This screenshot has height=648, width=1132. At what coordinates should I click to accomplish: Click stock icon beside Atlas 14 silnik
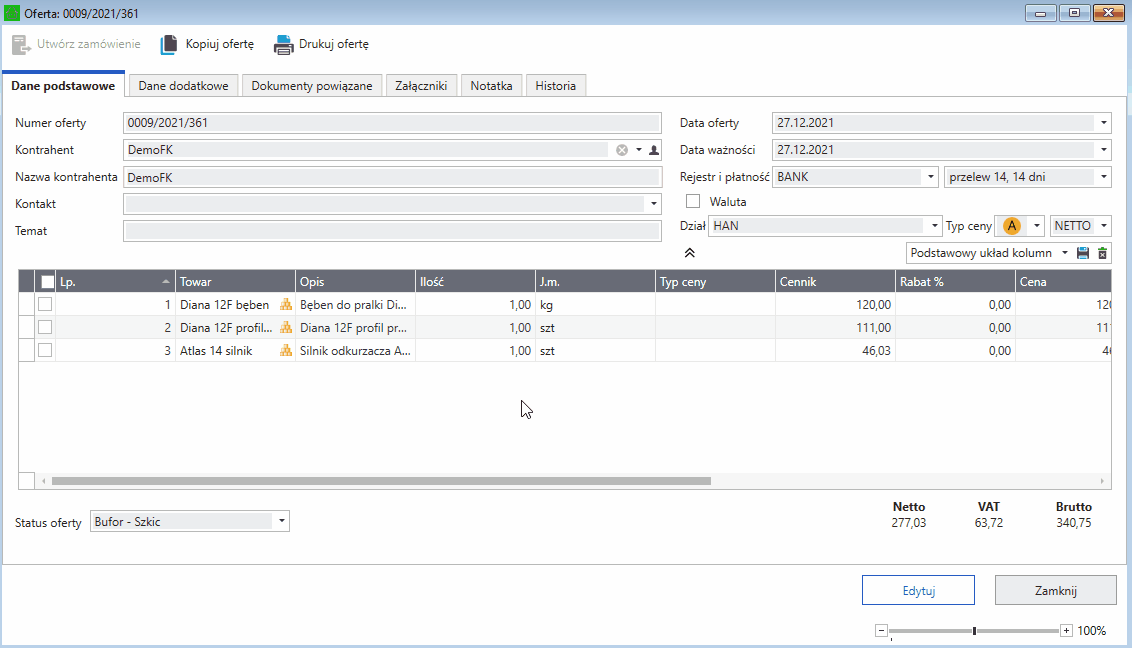tap(285, 351)
